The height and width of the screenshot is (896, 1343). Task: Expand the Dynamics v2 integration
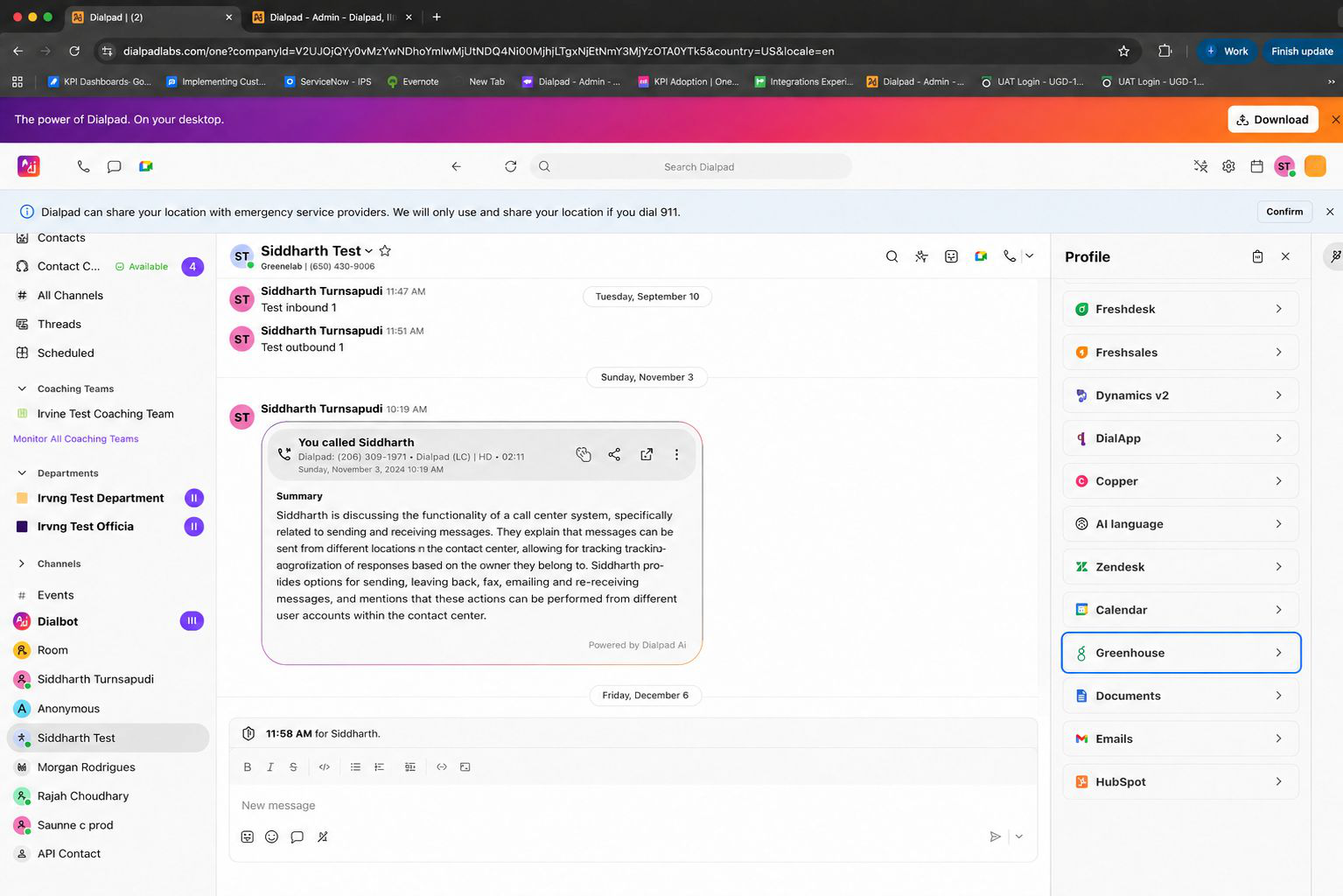coord(1180,395)
